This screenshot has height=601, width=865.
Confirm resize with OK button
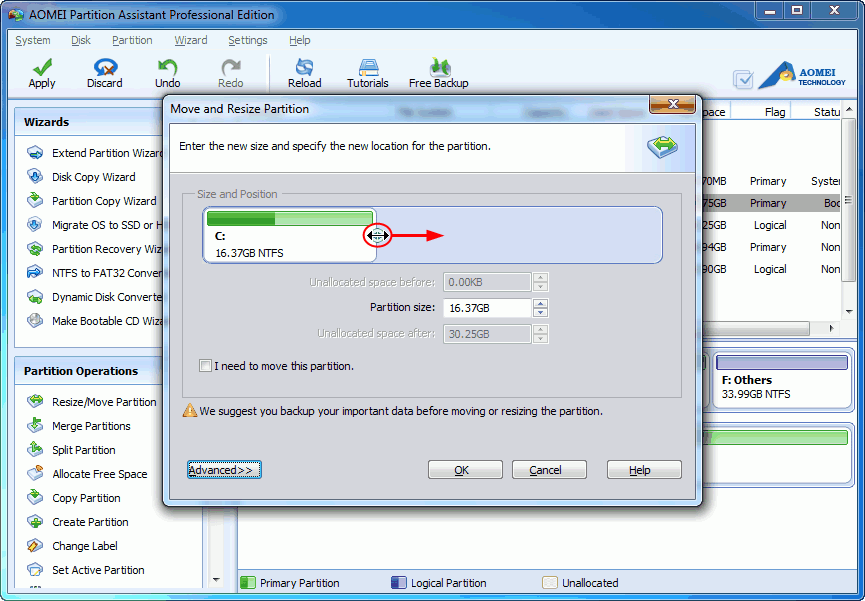coord(465,470)
